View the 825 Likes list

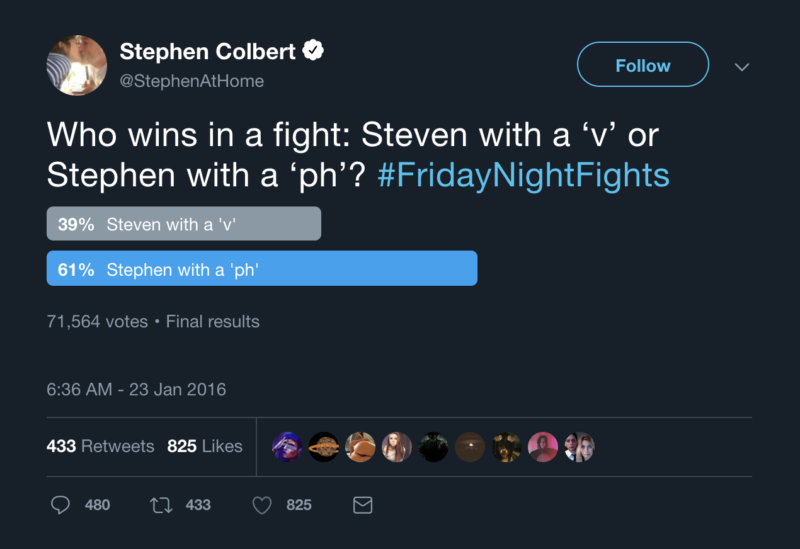[205, 446]
